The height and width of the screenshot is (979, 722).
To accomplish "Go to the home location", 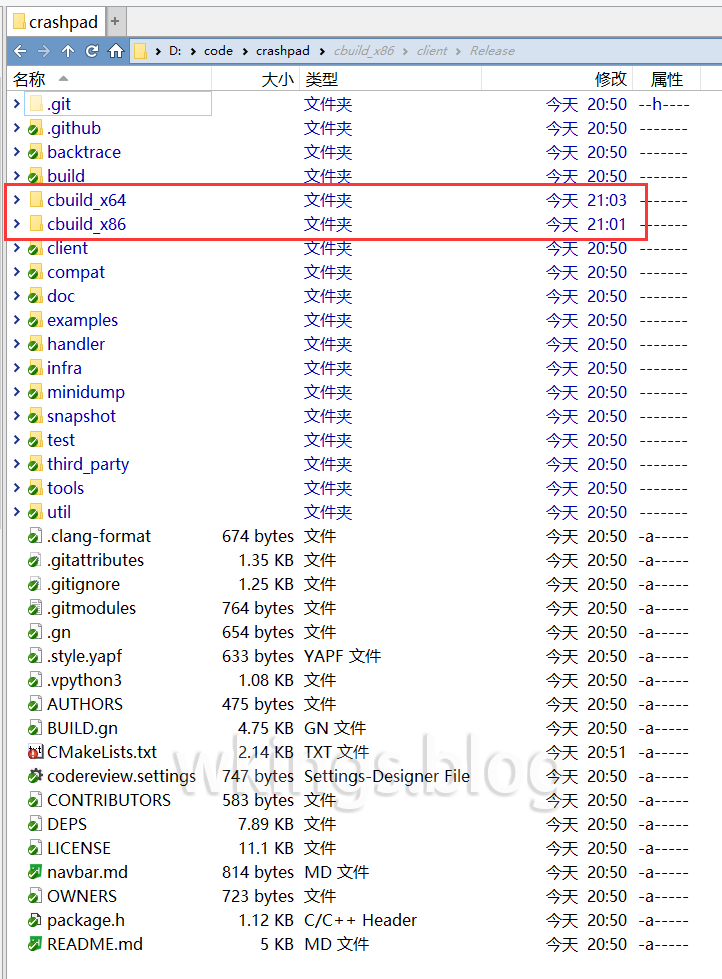I will 116,51.
